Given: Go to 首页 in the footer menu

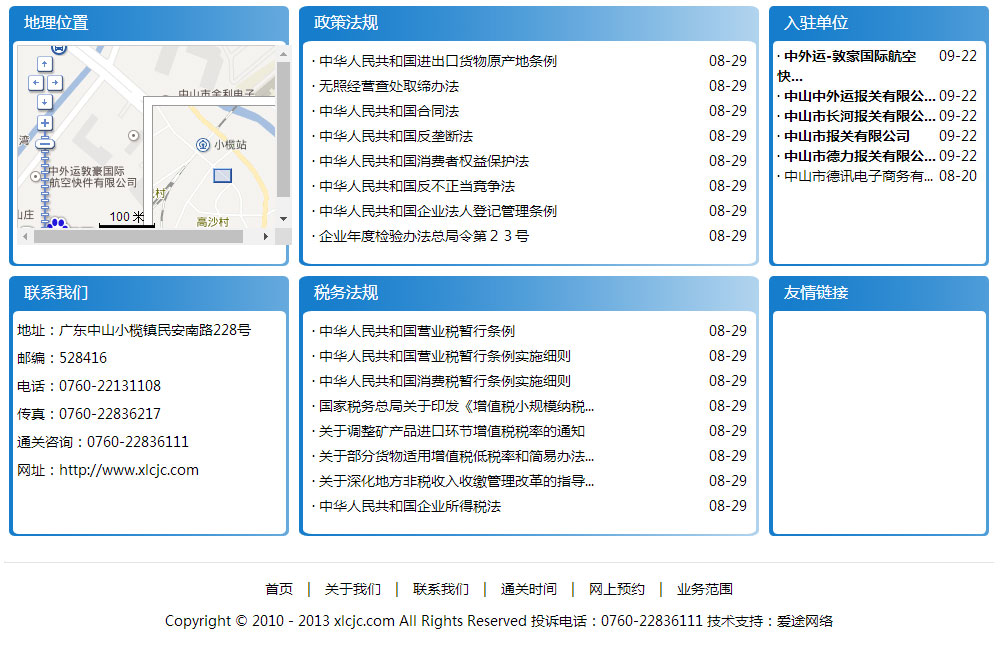Looking at the screenshot, I should (x=279, y=589).
